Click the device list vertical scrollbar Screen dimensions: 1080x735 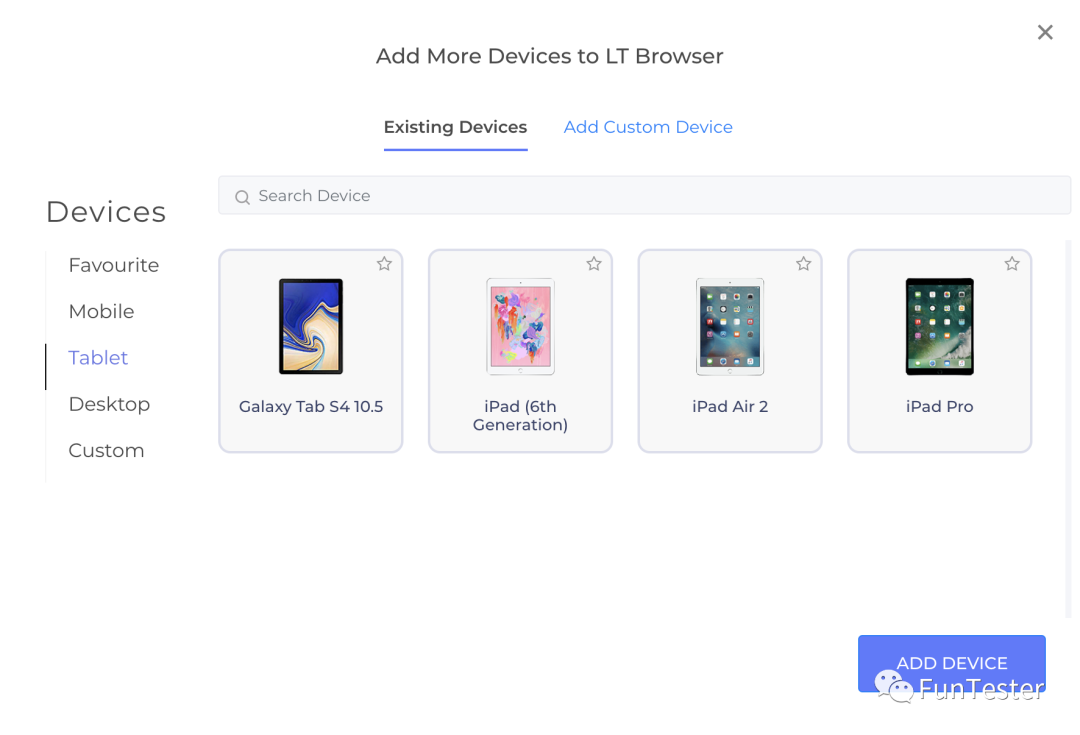coord(1068,428)
